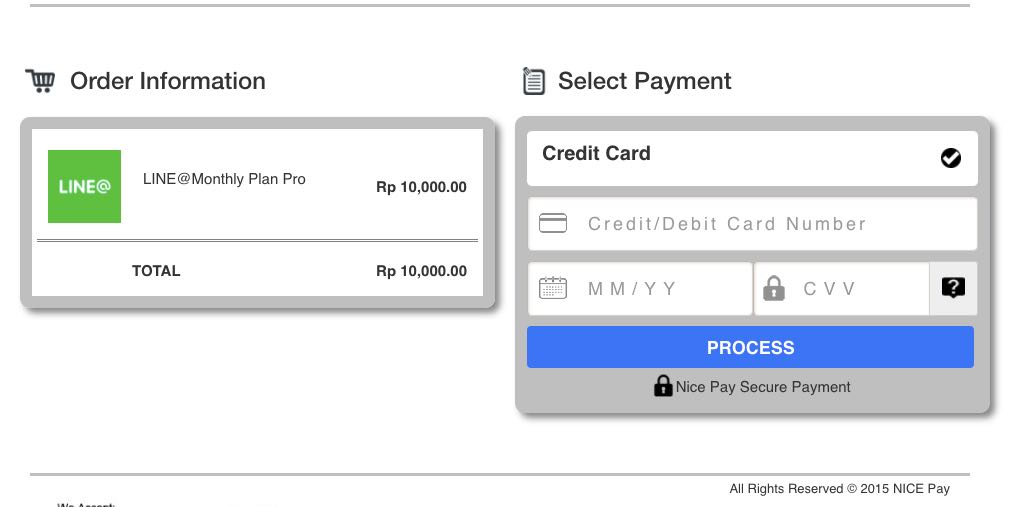Select the Credit Card payment option label
The height and width of the screenshot is (507, 1014).
(596, 154)
